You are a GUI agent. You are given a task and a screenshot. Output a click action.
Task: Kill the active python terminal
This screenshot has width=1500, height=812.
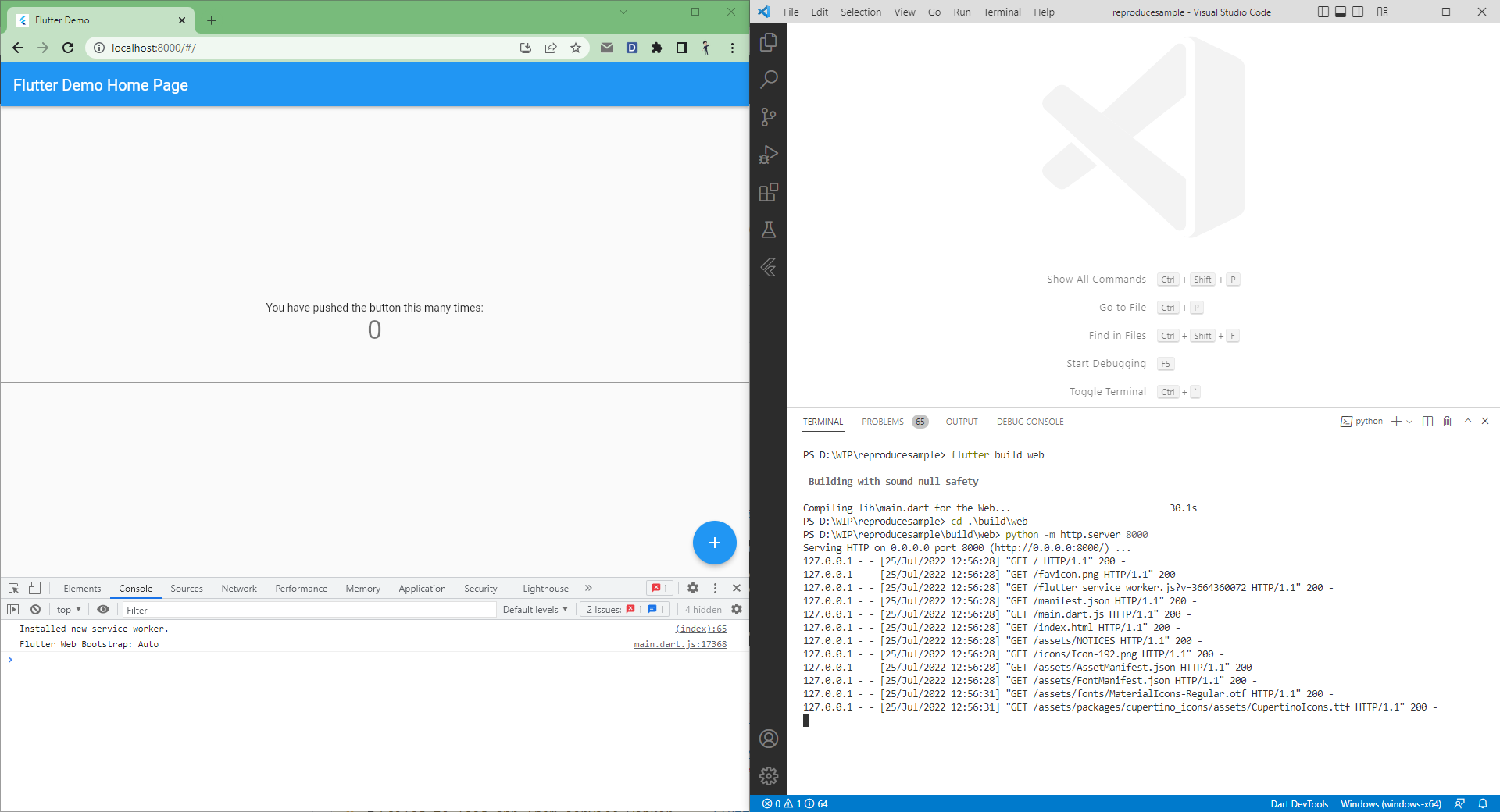point(1447,421)
